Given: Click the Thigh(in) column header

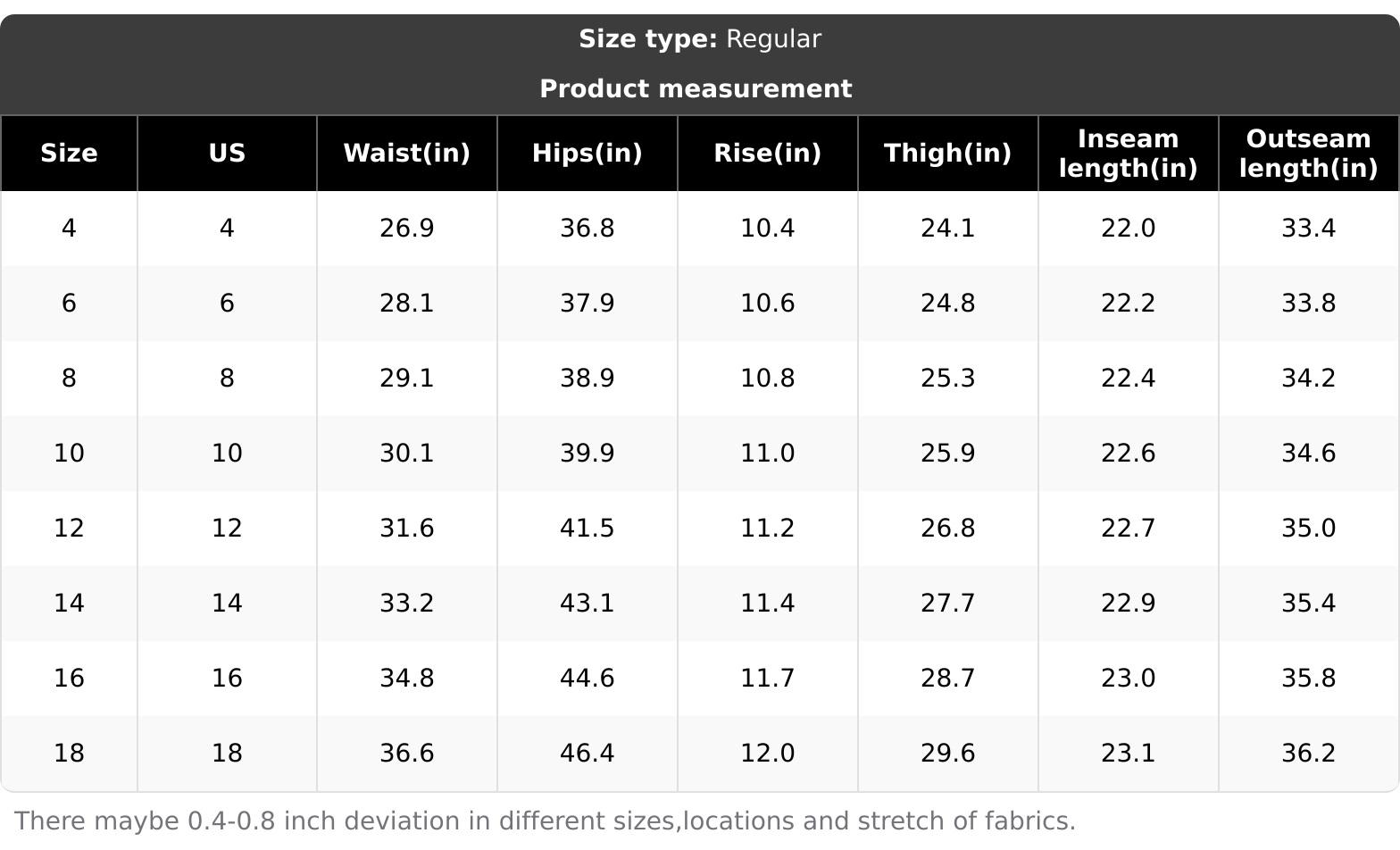Looking at the screenshot, I should click(x=947, y=154).
